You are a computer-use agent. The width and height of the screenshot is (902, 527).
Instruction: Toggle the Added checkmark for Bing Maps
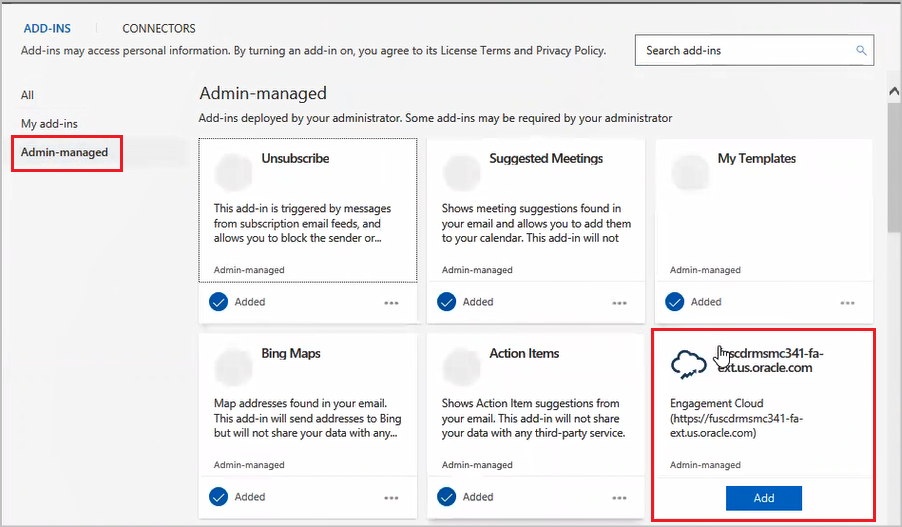tap(219, 497)
